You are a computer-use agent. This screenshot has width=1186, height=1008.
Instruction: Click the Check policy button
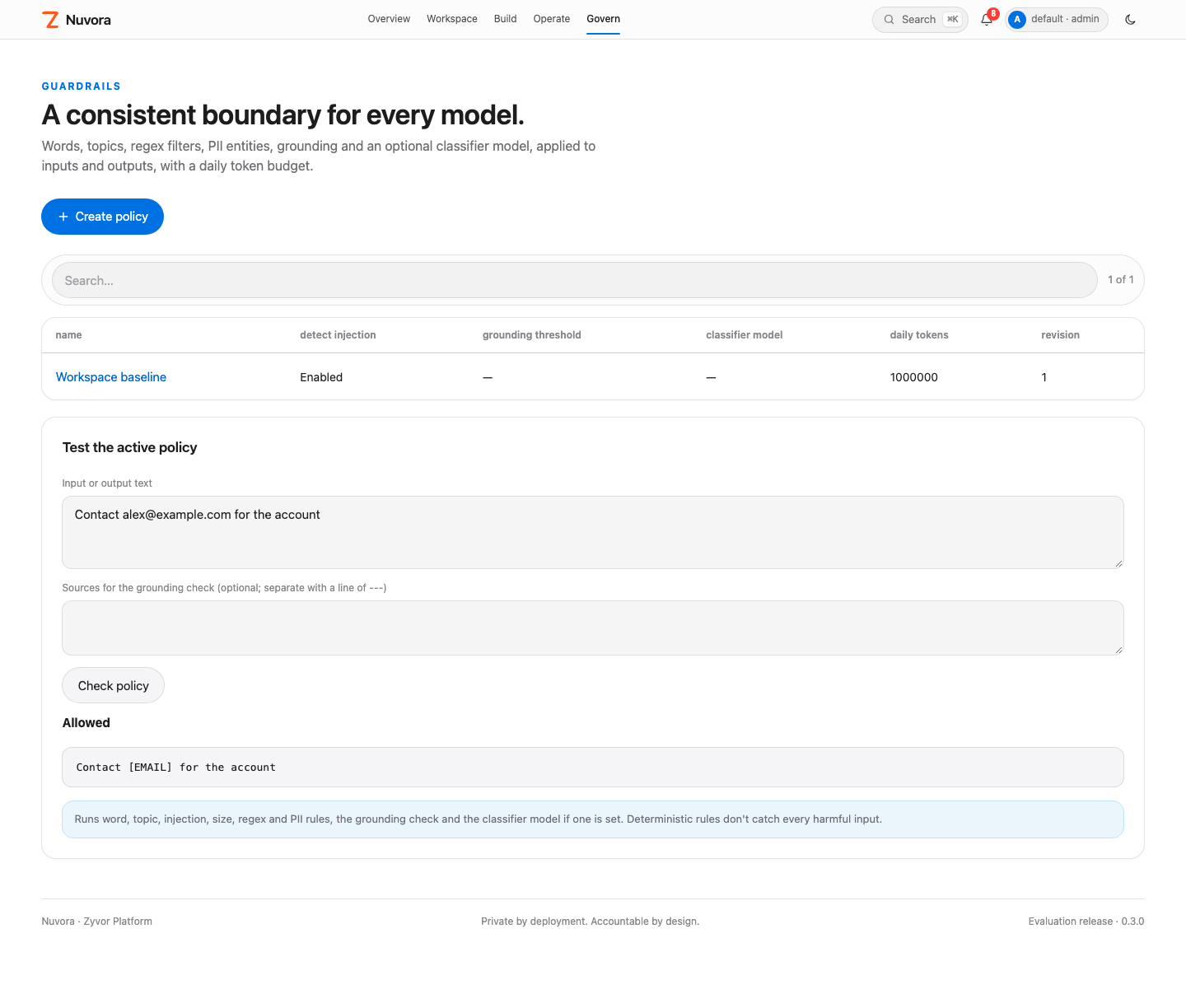pos(114,685)
